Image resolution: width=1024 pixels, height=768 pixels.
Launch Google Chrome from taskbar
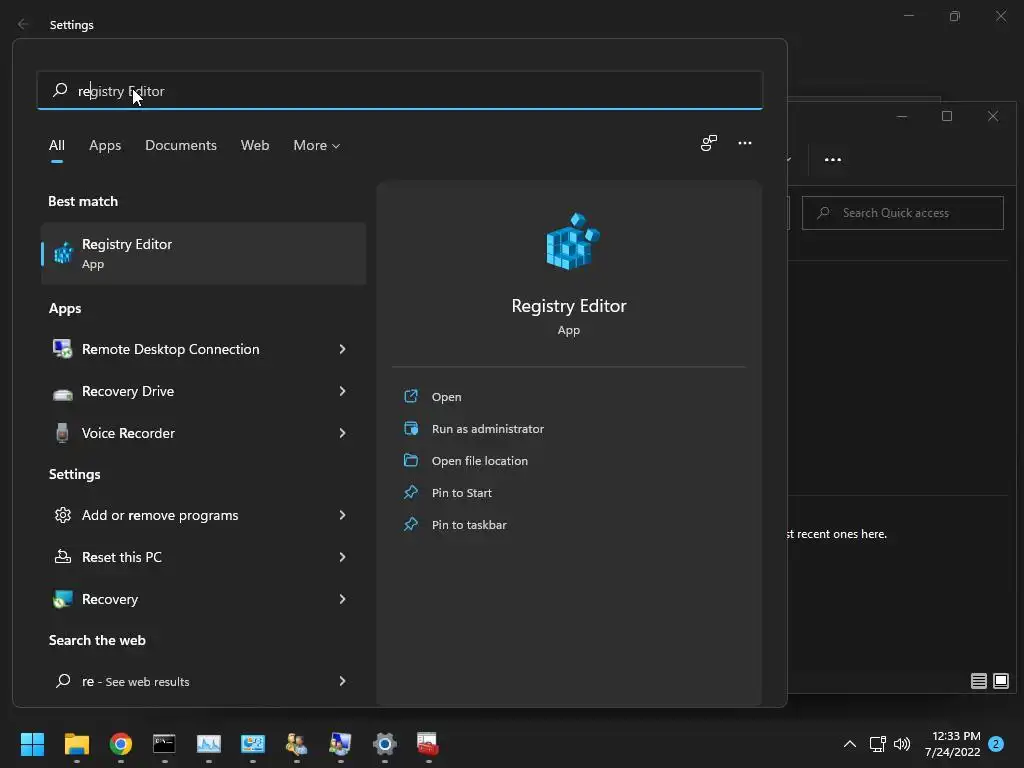(x=121, y=744)
